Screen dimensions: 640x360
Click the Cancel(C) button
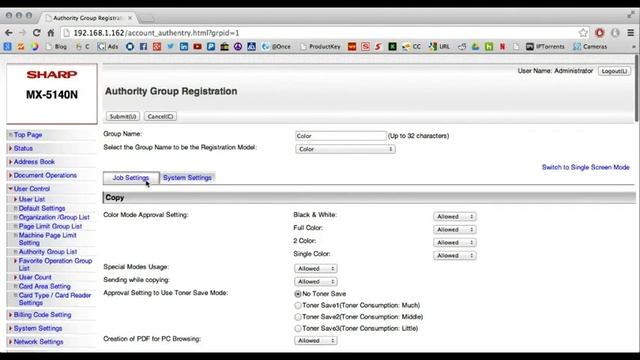160,116
